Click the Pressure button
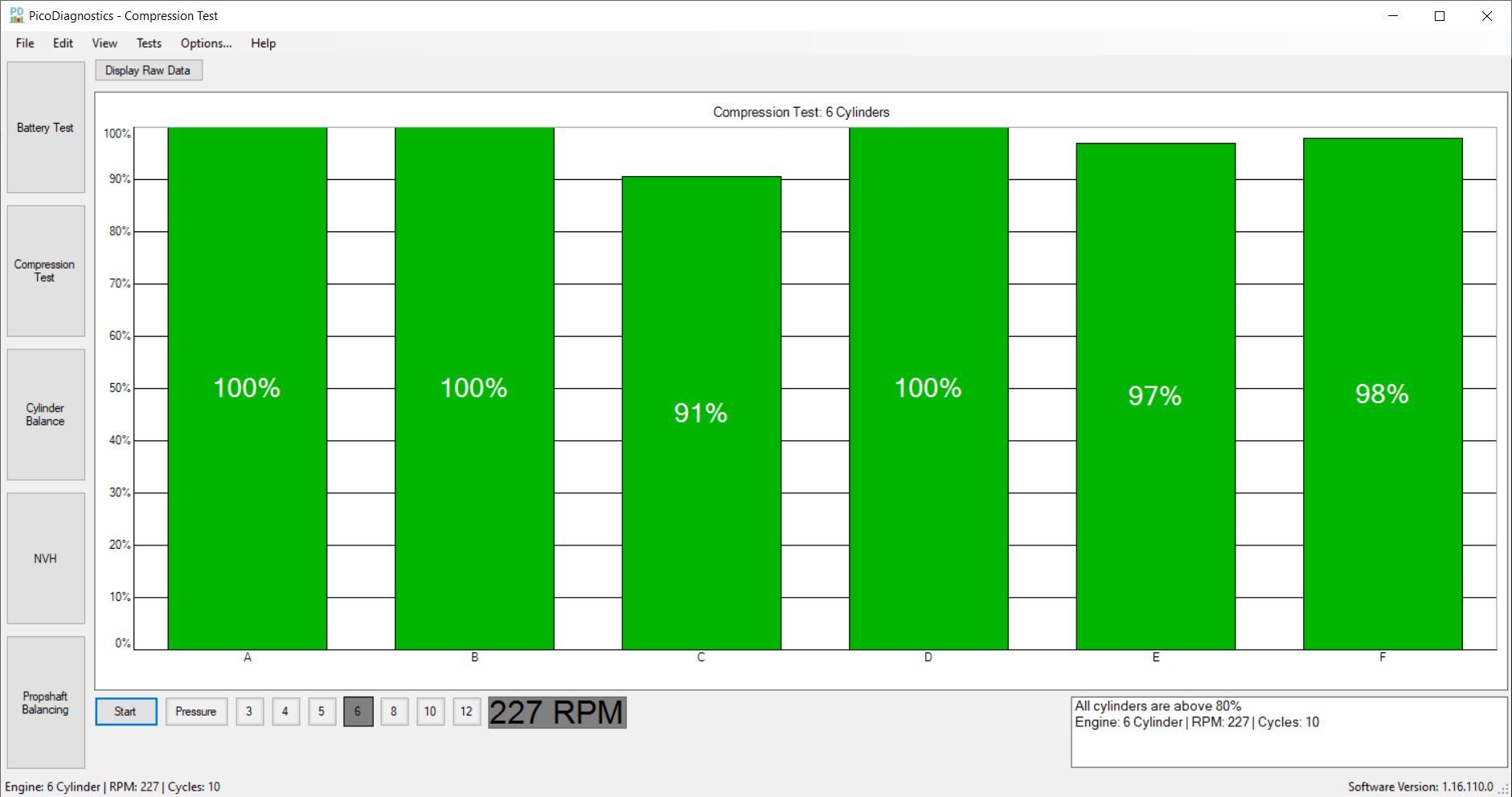 click(x=196, y=712)
